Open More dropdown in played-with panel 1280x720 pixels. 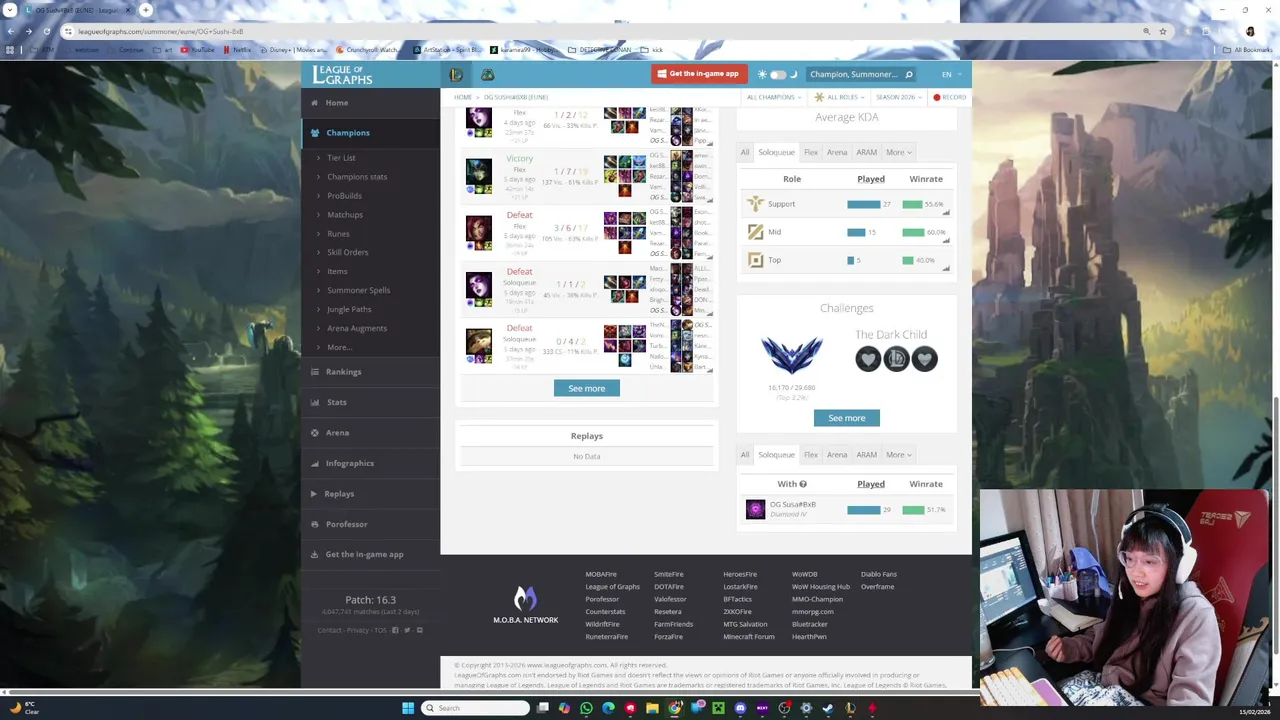[x=898, y=455]
